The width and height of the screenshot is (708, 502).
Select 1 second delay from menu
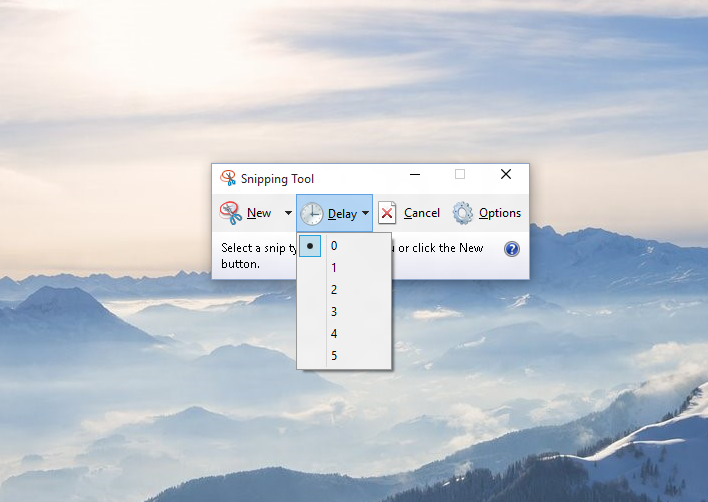(334, 267)
